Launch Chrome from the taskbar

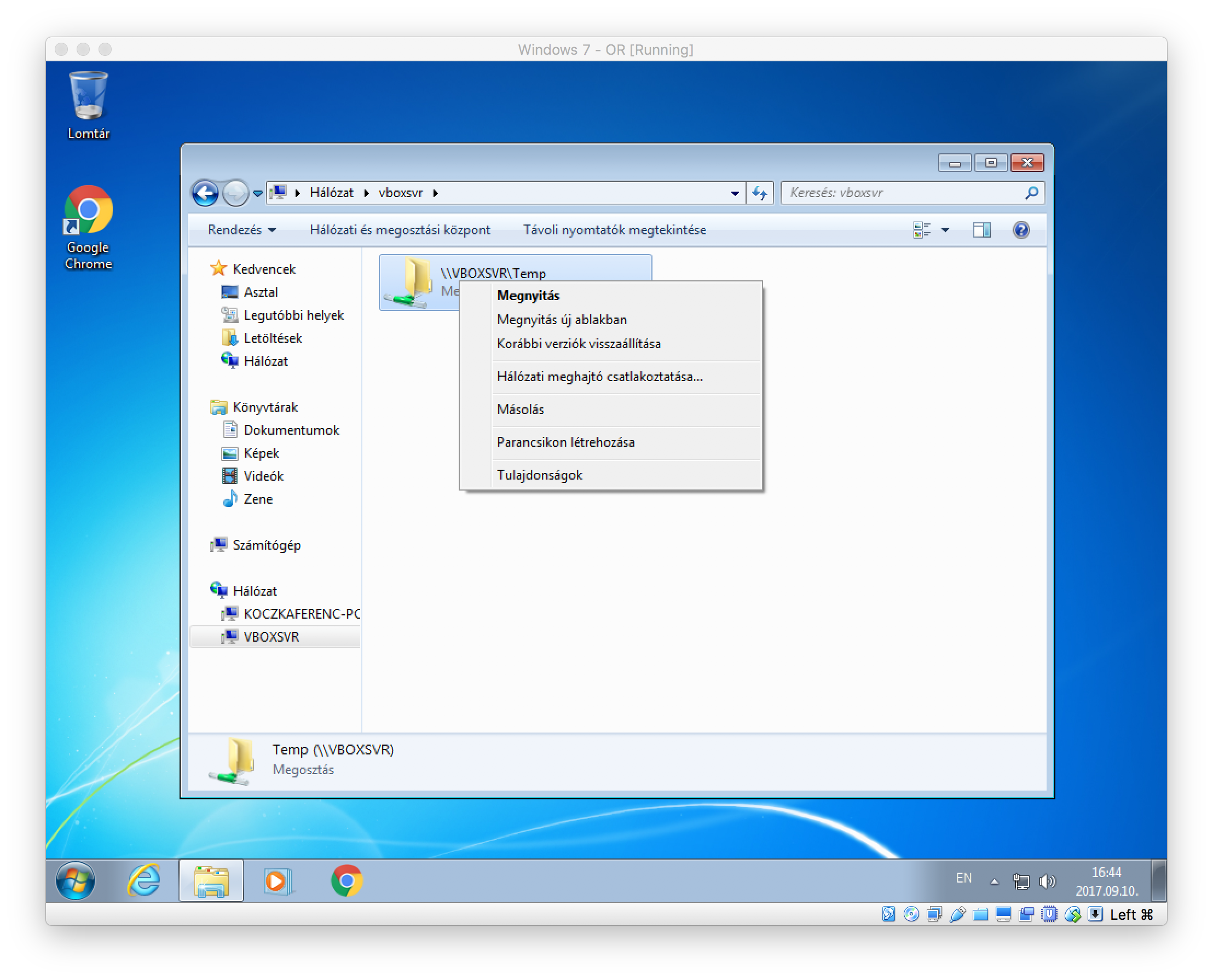[x=346, y=882]
